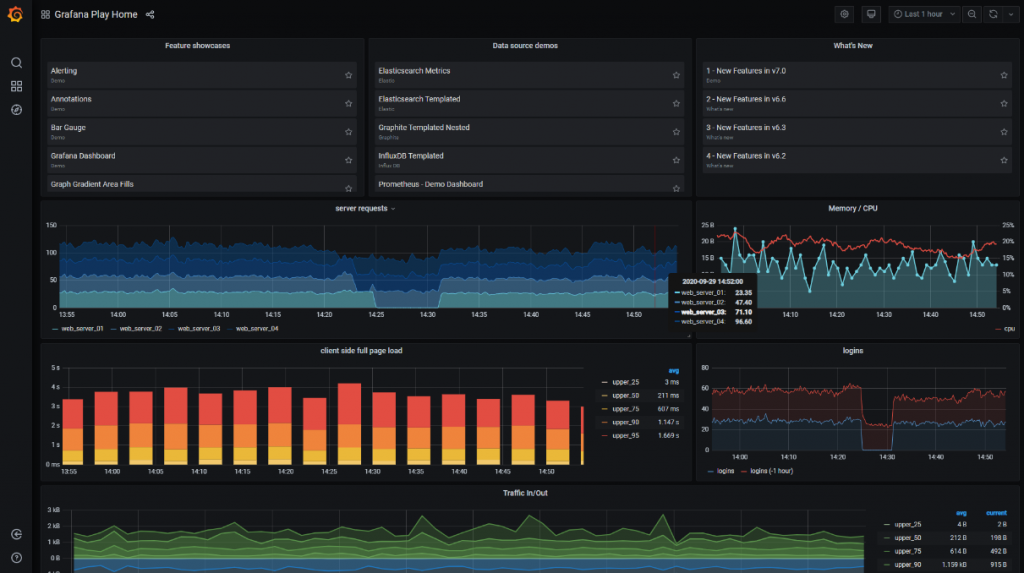Zoom out the time range
The height and width of the screenshot is (573, 1024).
click(x=972, y=15)
